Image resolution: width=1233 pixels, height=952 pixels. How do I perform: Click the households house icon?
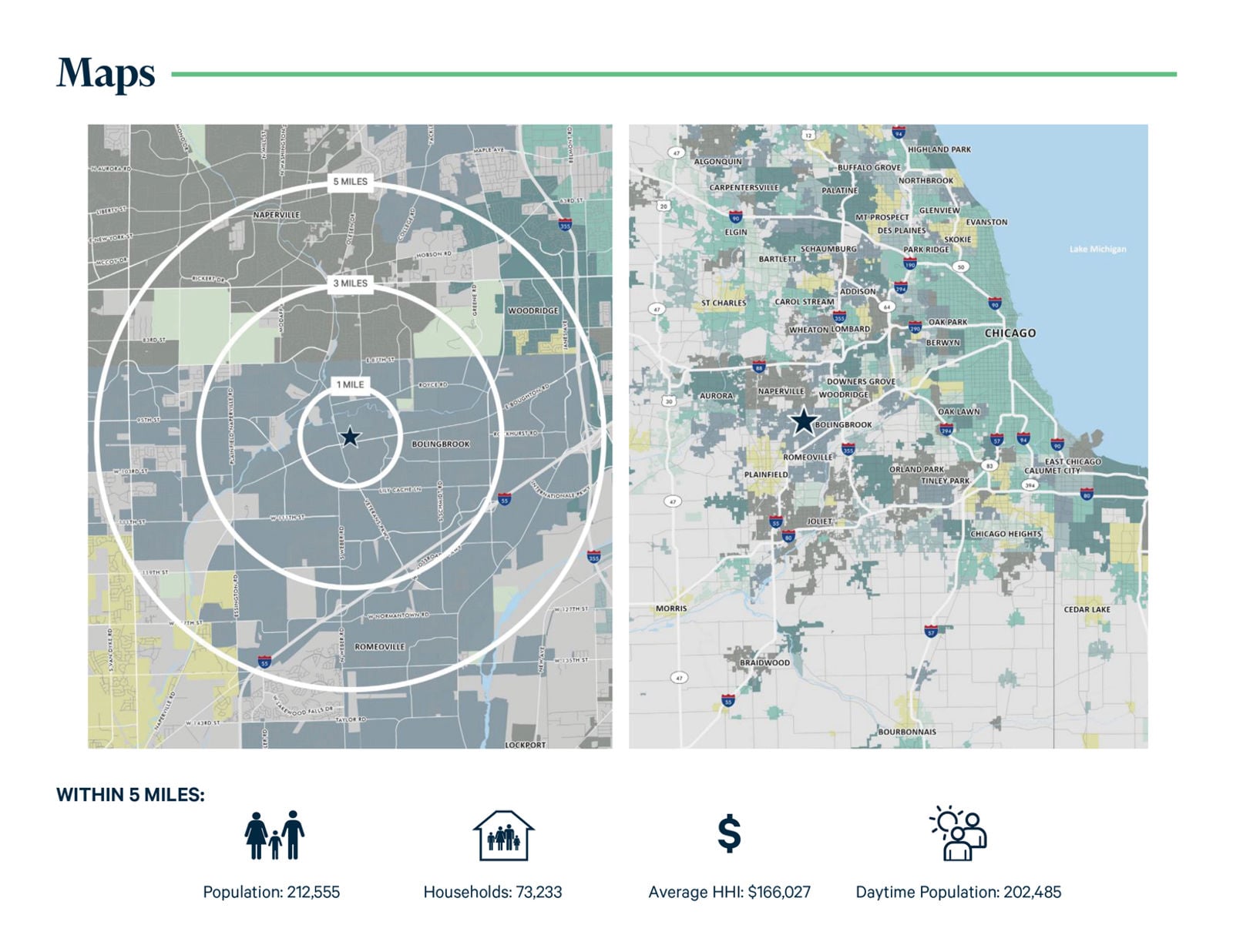pyautogui.click(x=503, y=836)
